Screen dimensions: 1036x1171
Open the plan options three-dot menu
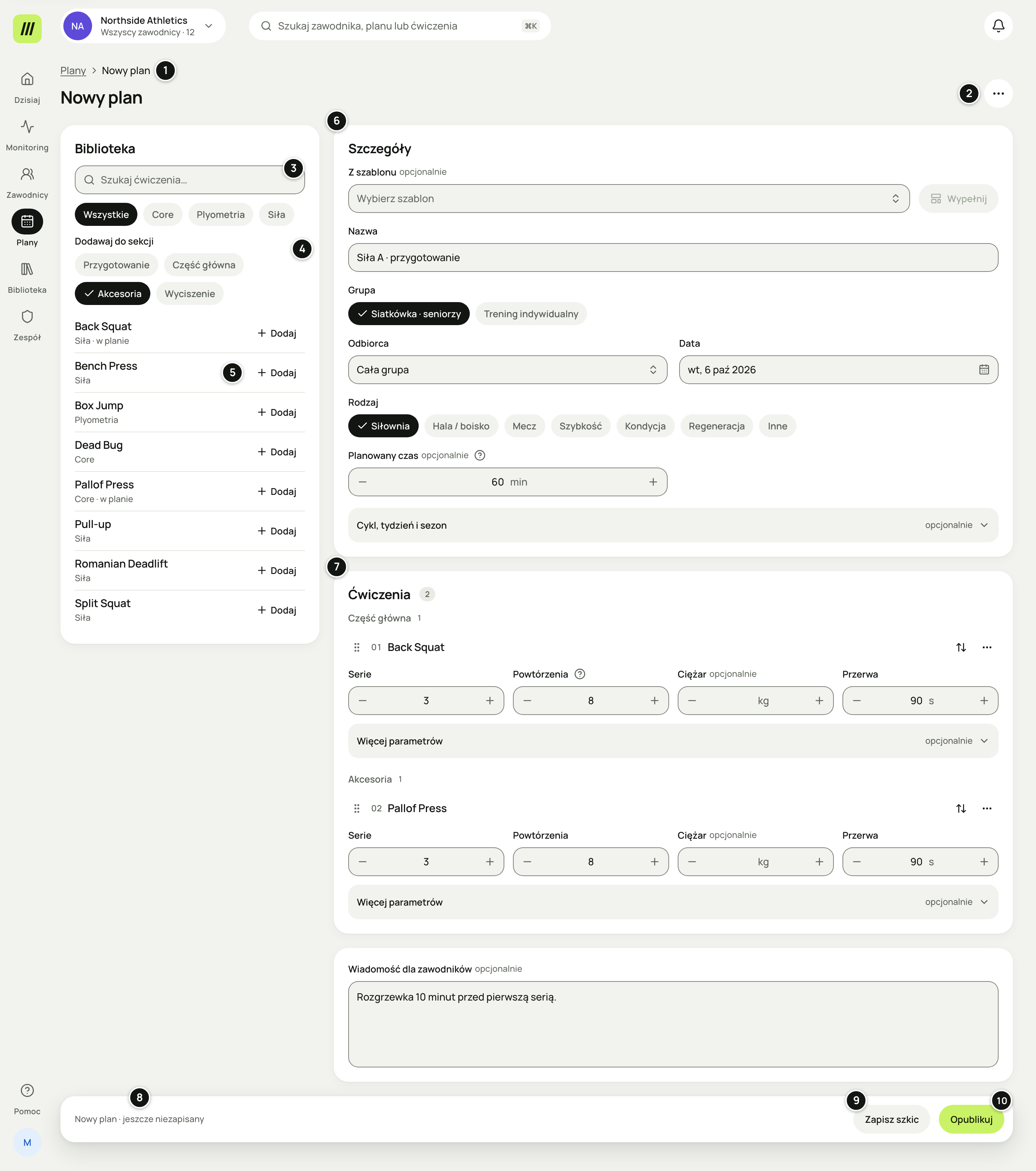click(x=998, y=94)
